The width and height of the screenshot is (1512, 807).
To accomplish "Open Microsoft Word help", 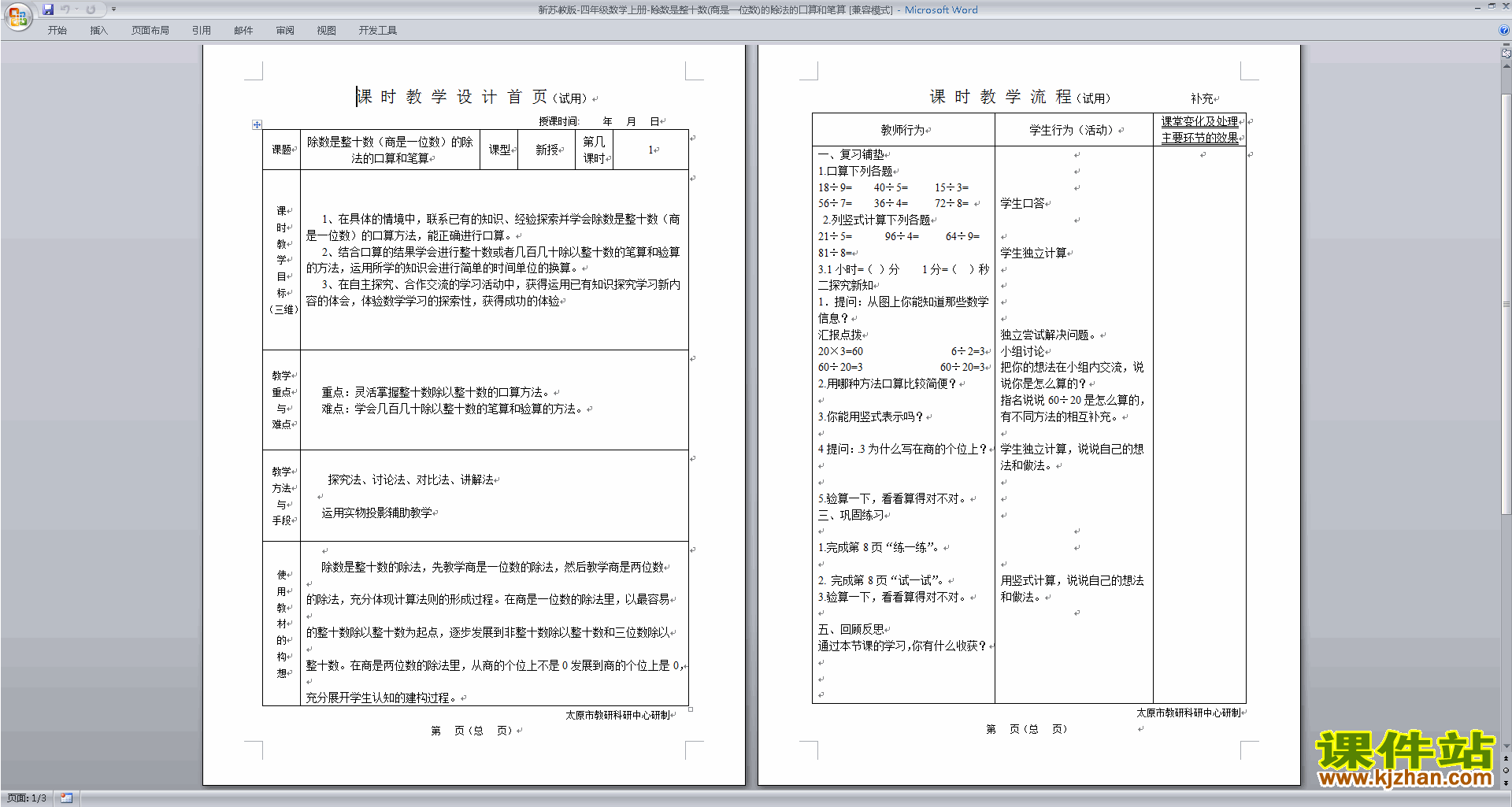I will [1504, 31].
